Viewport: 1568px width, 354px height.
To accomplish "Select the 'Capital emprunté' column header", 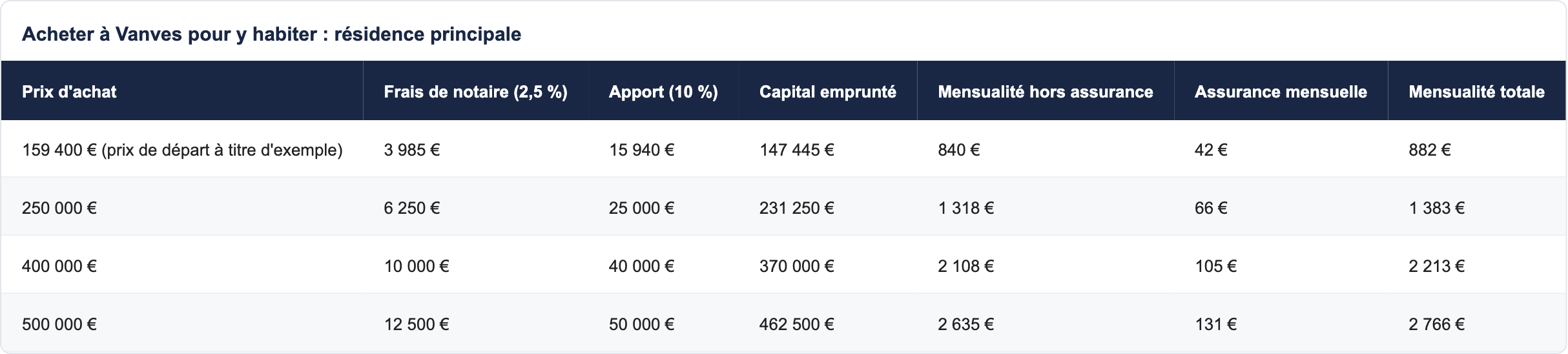I will pos(828,91).
